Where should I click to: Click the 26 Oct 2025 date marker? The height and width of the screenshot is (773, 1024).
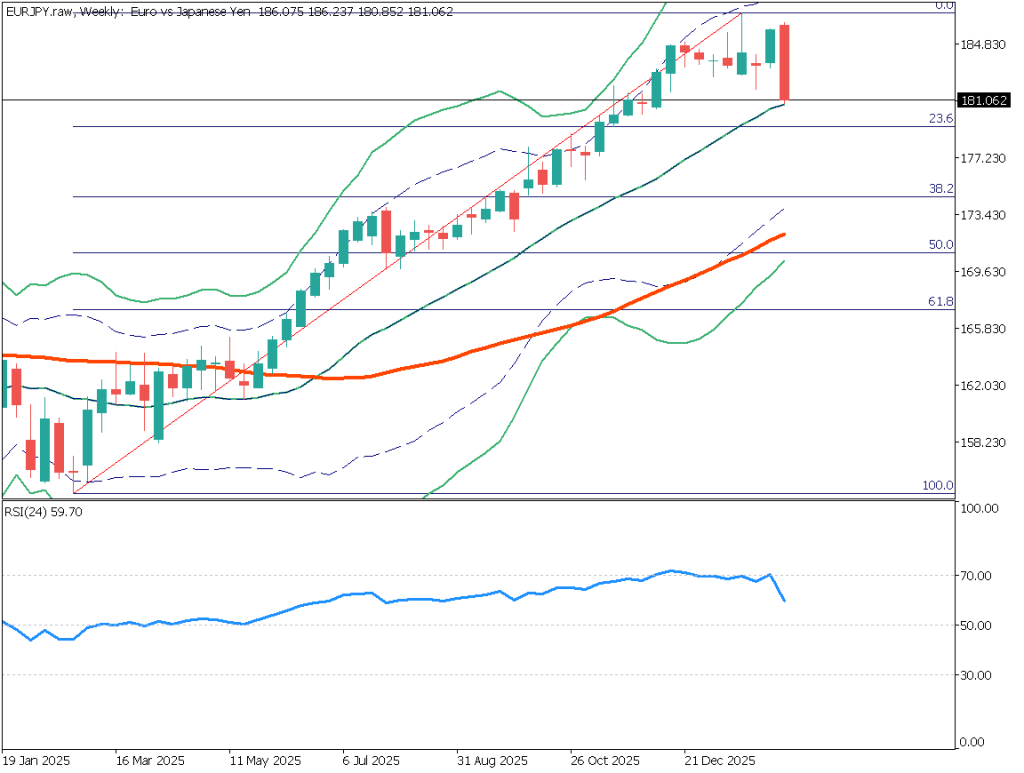605,758
